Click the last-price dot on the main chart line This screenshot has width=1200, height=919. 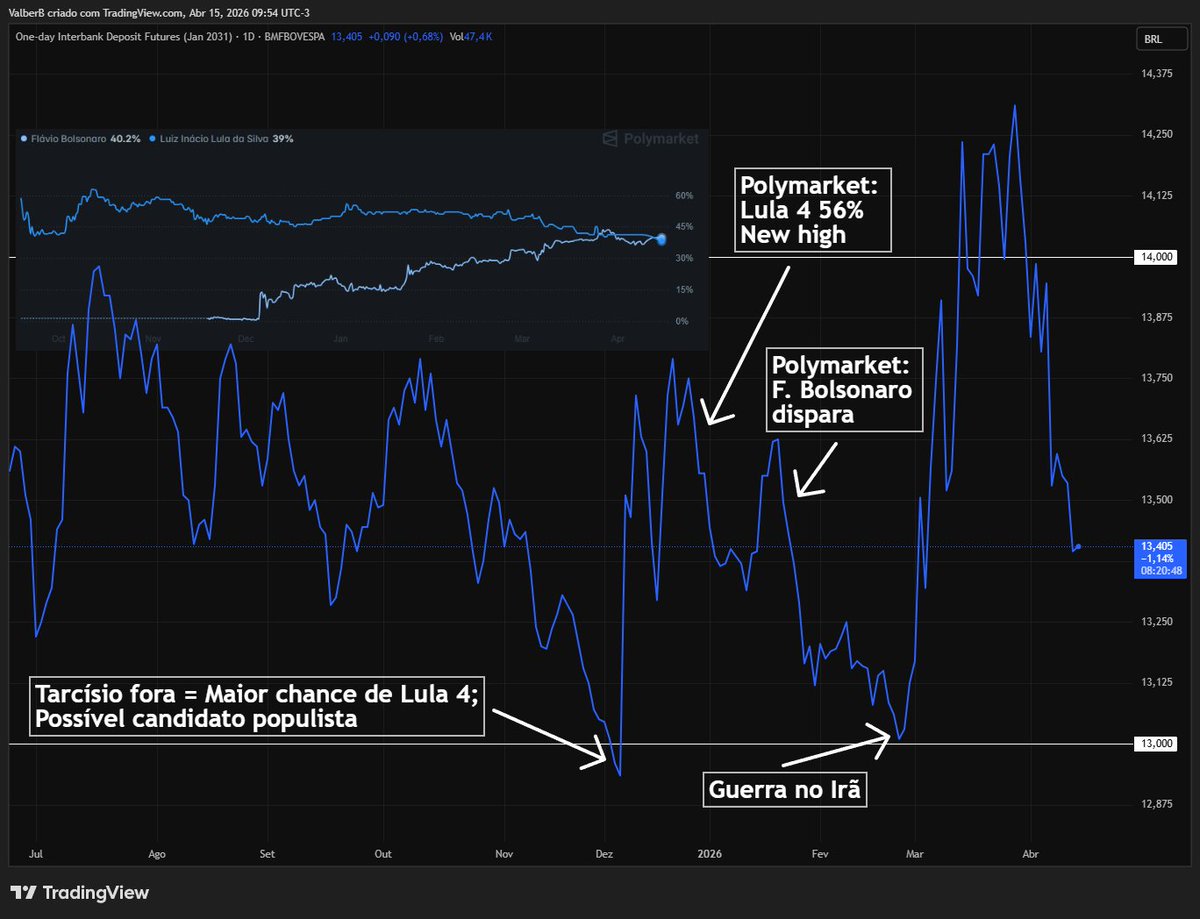pos(1078,546)
